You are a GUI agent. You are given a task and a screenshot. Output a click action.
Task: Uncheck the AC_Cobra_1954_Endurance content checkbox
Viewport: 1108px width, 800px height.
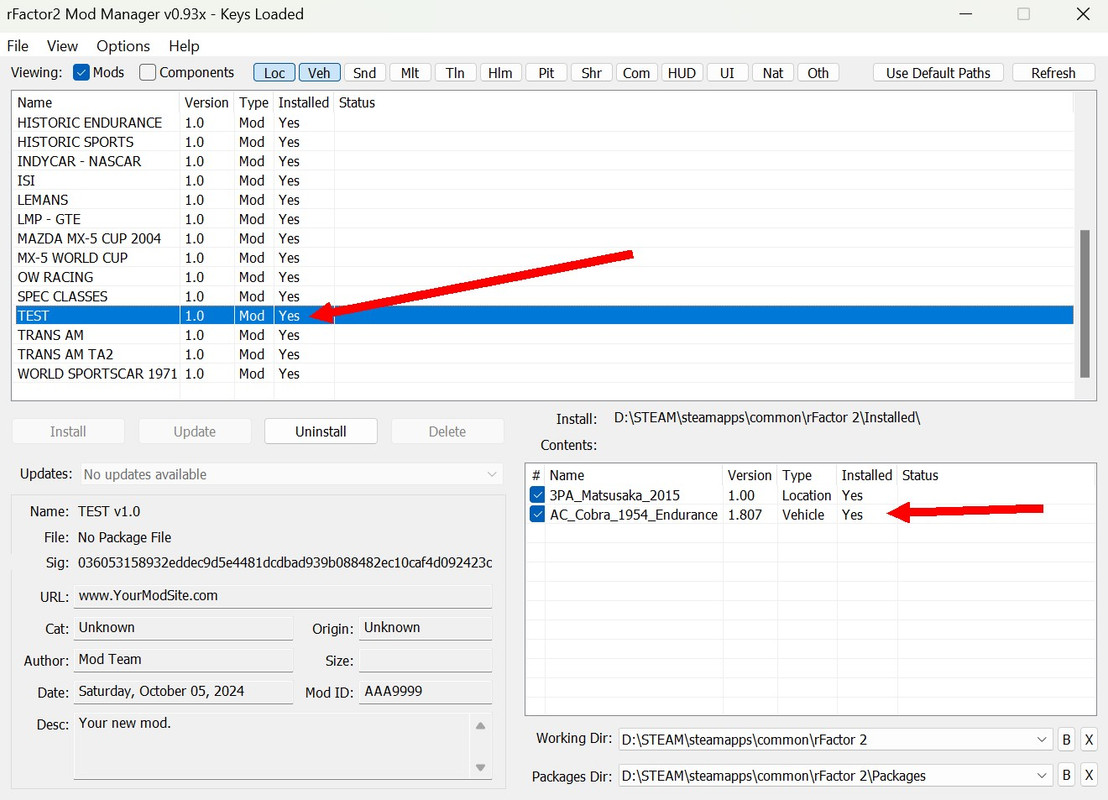[537, 514]
